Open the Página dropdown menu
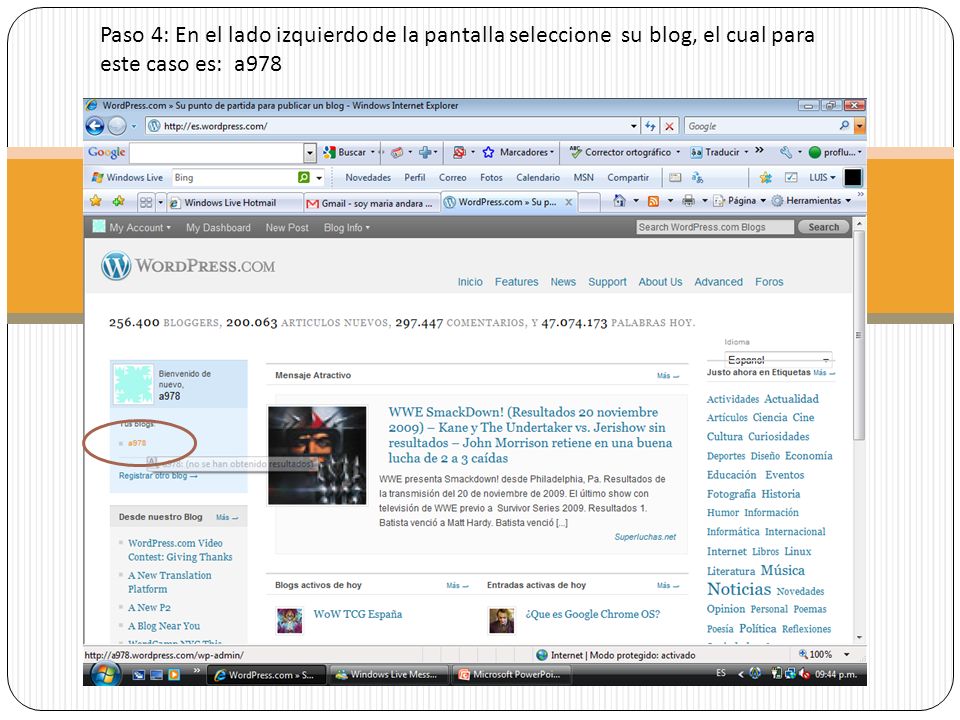This screenshot has height=720, width=960. tap(740, 201)
